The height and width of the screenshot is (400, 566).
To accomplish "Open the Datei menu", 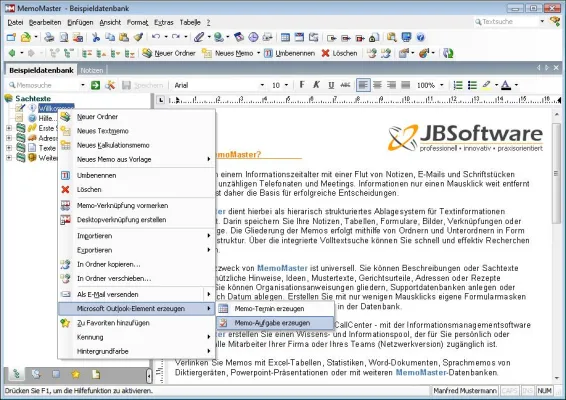I will (15, 22).
